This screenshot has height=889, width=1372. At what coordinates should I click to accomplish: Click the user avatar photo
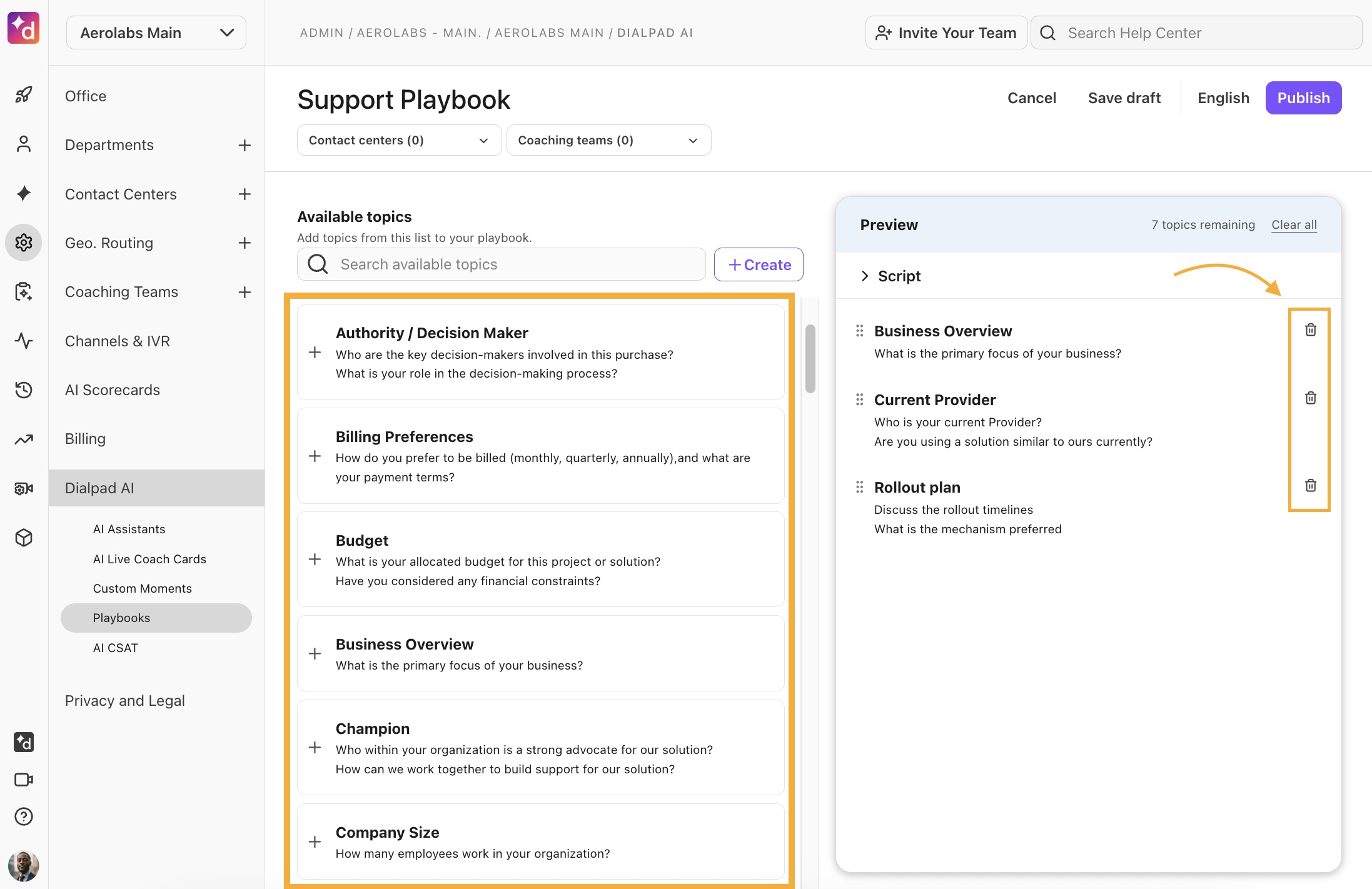(x=24, y=866)
